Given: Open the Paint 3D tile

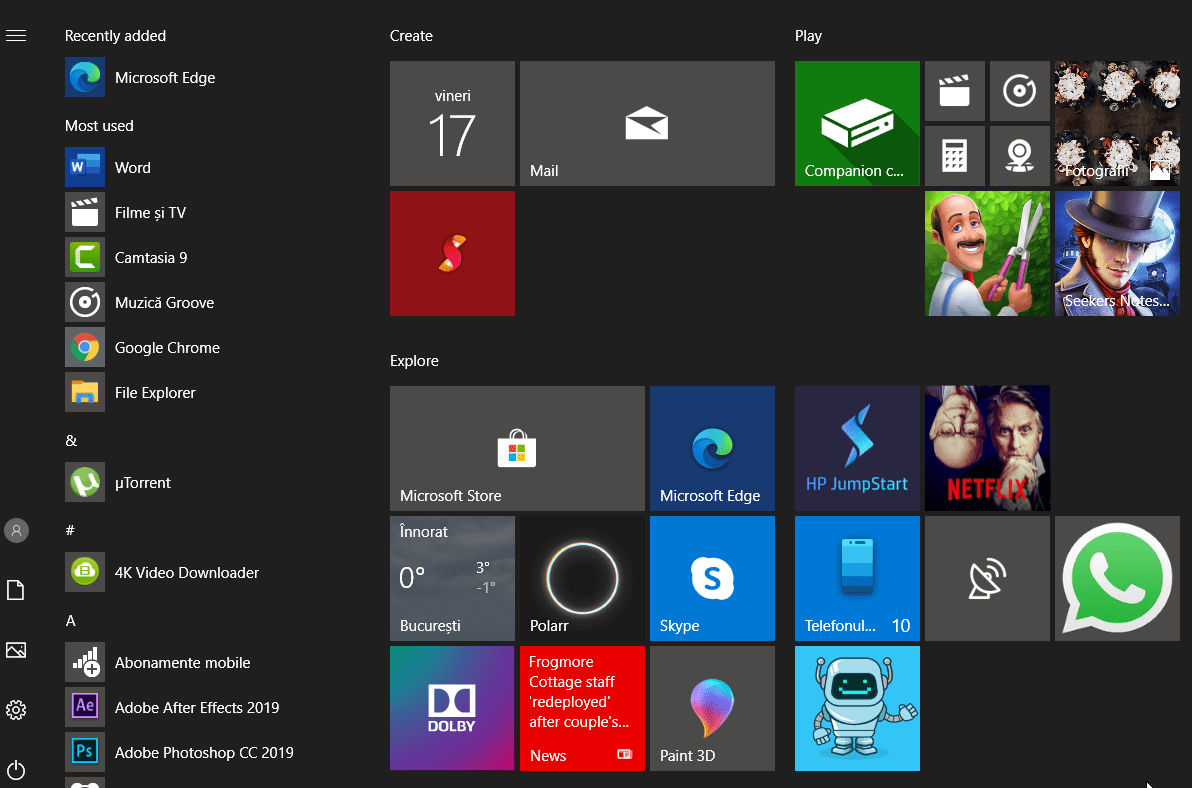Looking at the screenshot, I should [x=712, y=708].
